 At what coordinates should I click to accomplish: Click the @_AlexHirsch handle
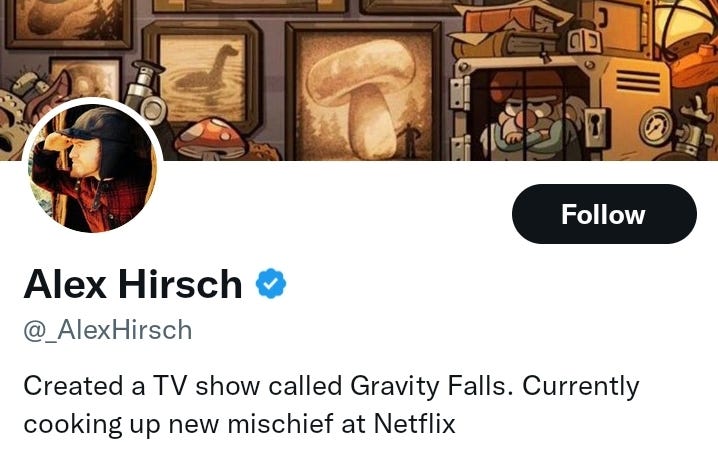108,330
